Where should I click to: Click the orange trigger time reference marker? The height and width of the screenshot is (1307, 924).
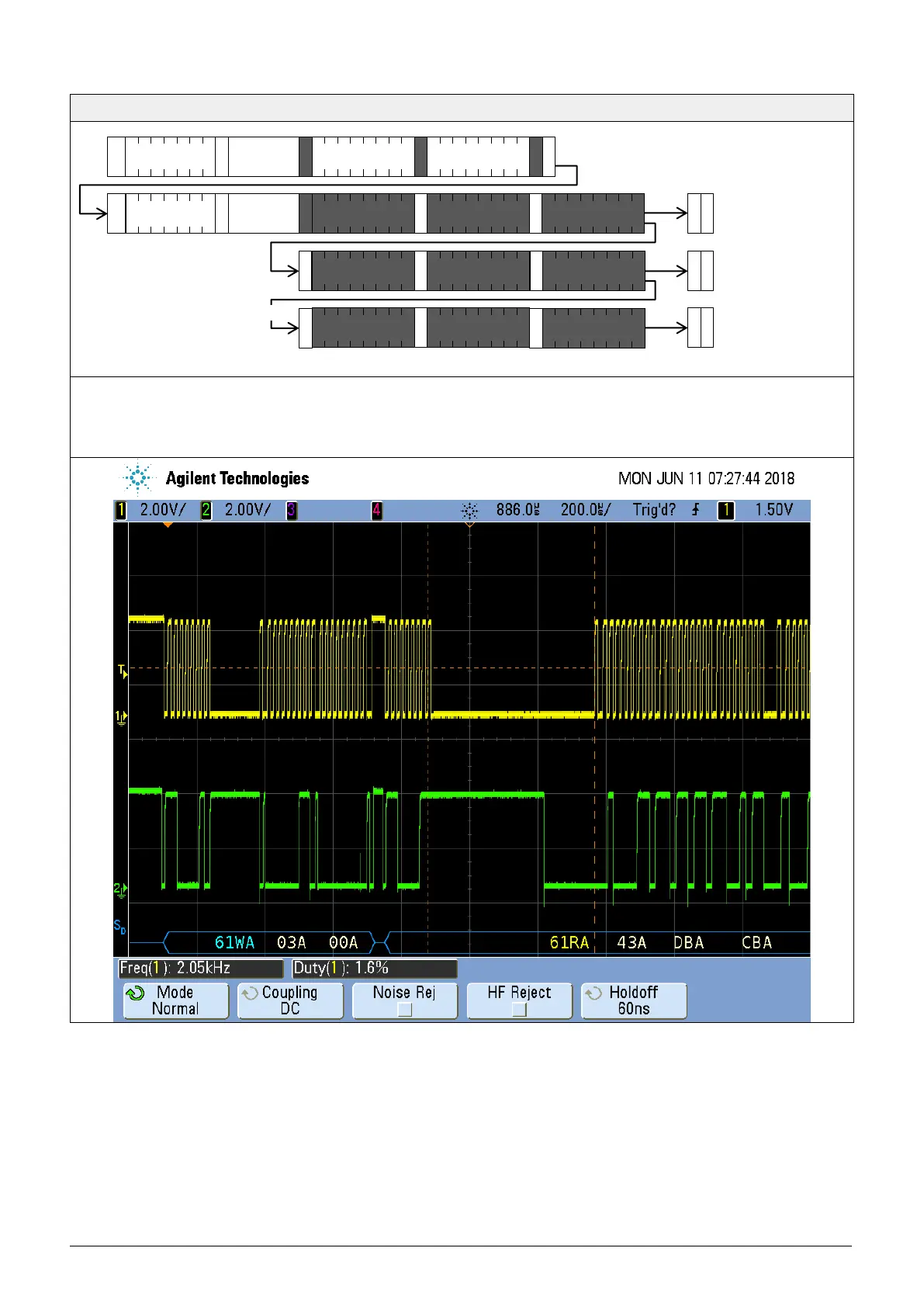(469, 525)
